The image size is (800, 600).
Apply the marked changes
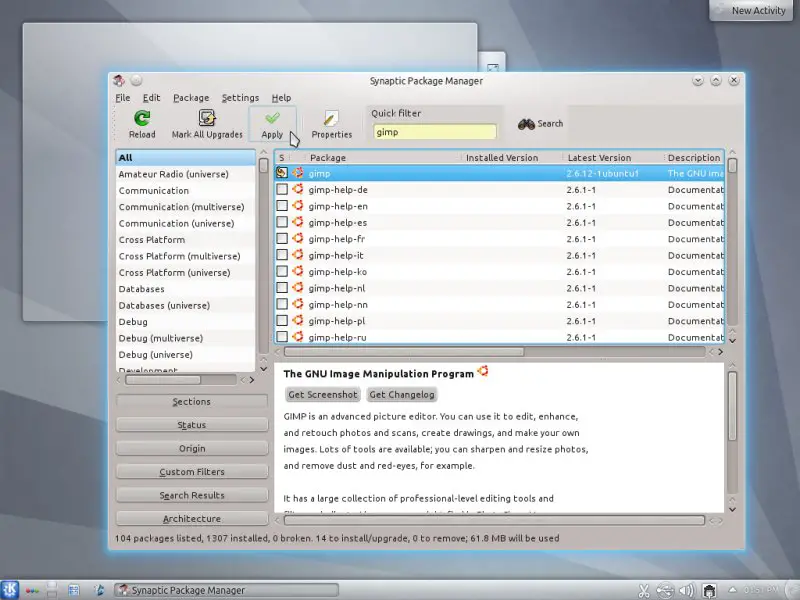(x=272, y=124)
